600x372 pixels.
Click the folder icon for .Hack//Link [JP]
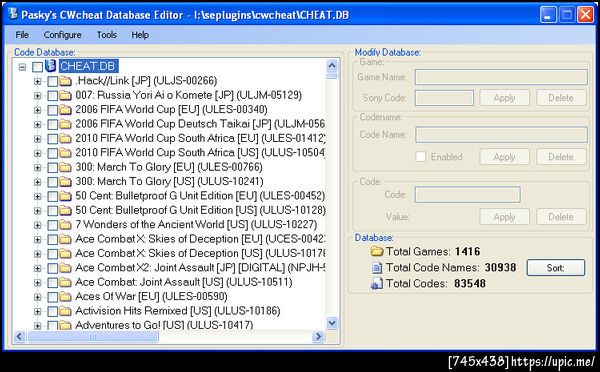click(x=65, y=81)
